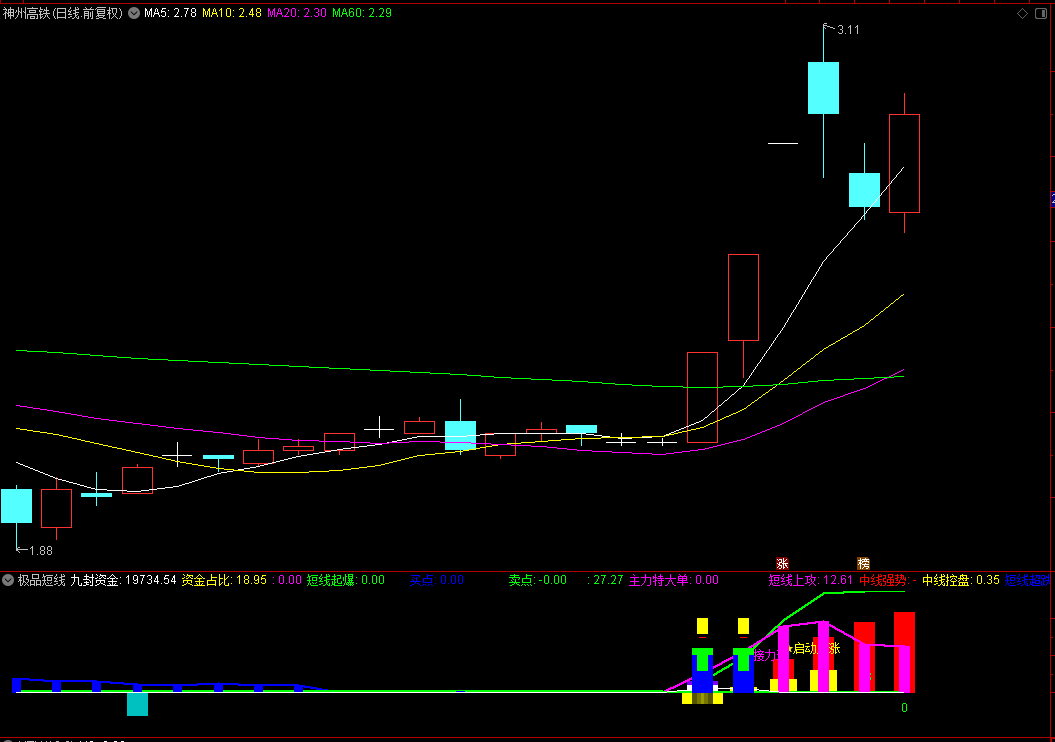Select the cyan candlestick under the 3.11 high
Image resolution: width=1055 pixels, height=742 pixels.
pyautogui.click(x=824, y=87)
